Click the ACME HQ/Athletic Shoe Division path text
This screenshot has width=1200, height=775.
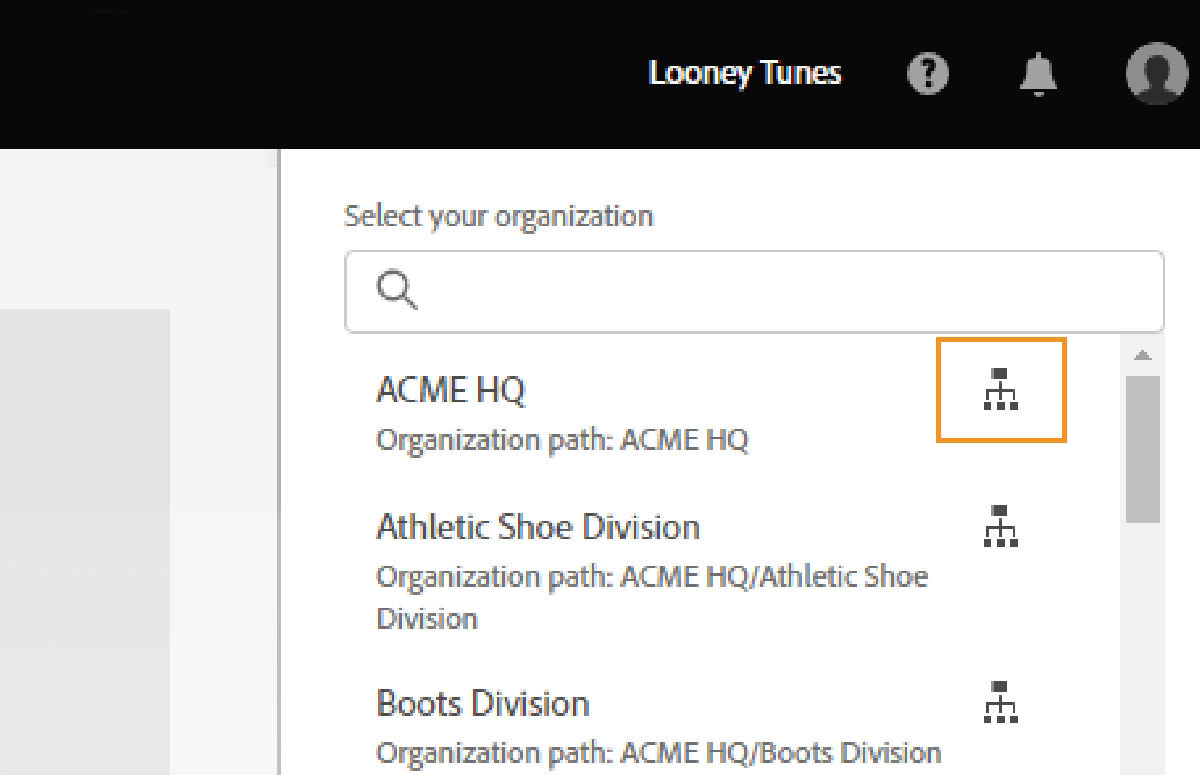tap(652, 597)
